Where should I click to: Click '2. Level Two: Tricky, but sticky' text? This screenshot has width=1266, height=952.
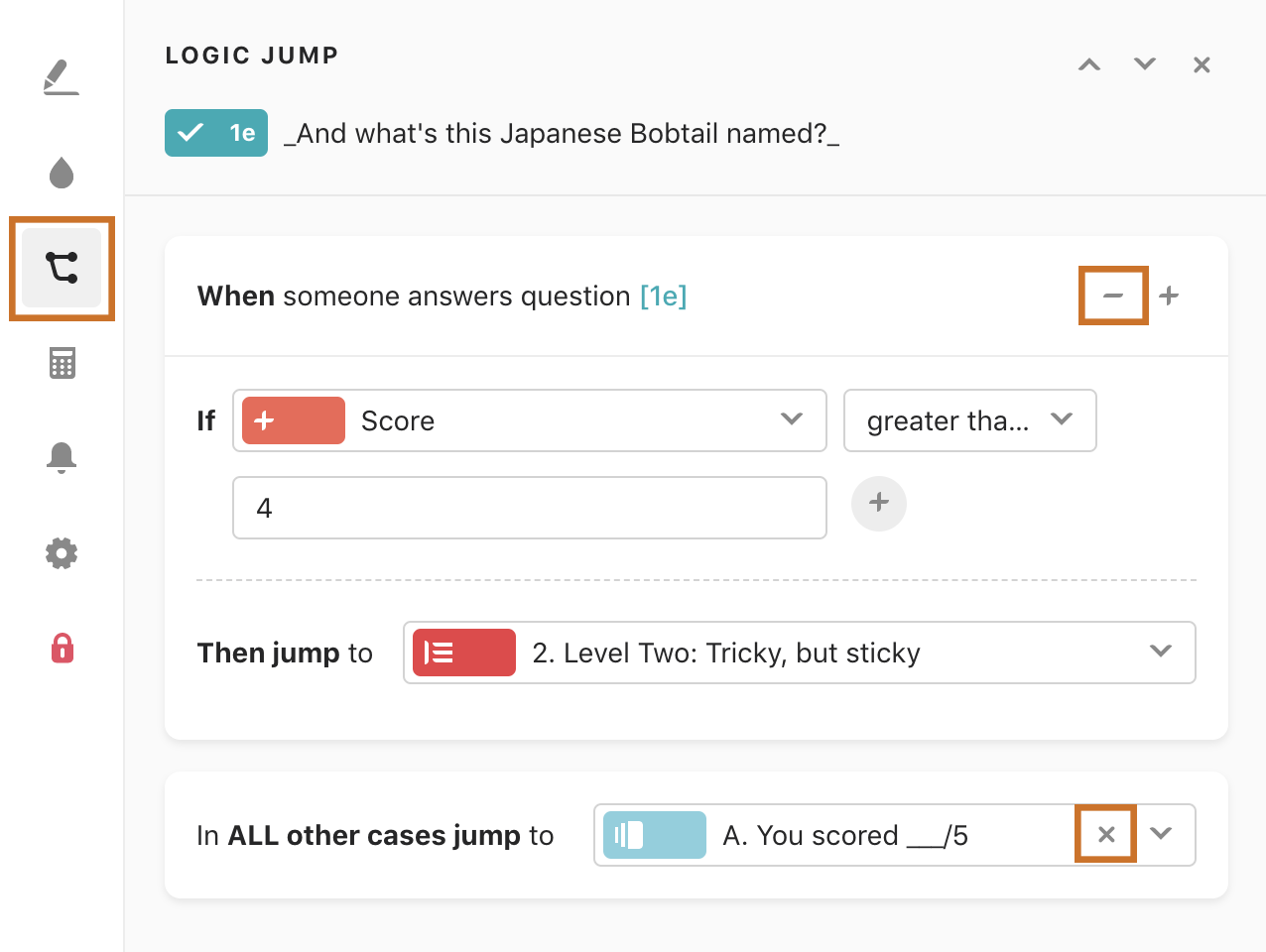click(726, 653)
